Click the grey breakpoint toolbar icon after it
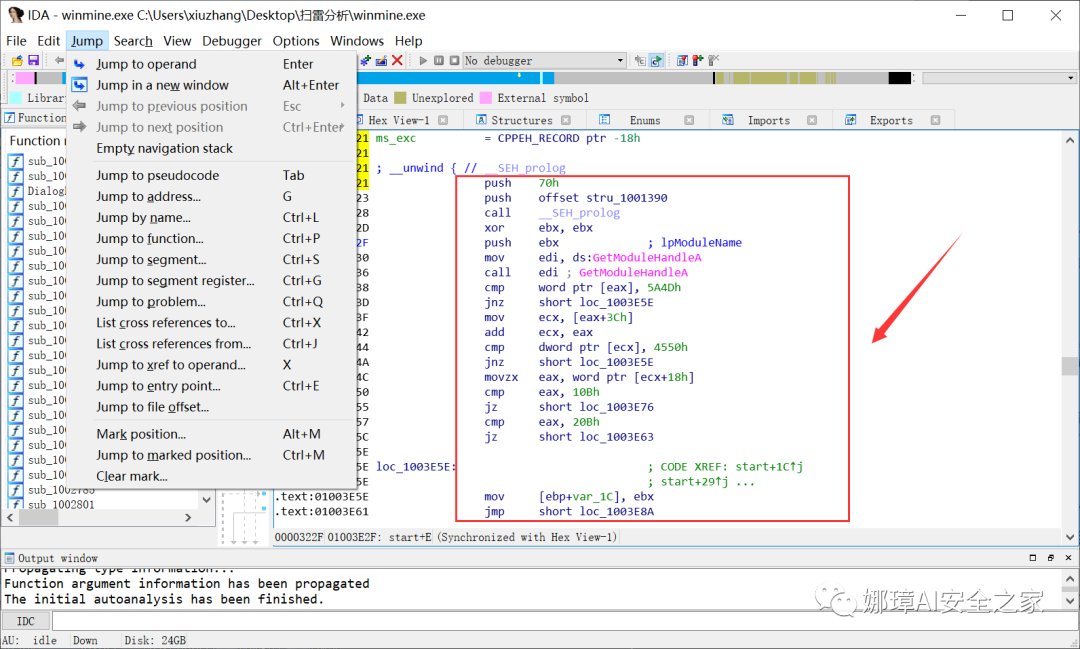This screenshot has height=649, width=1080. point(714,61)
